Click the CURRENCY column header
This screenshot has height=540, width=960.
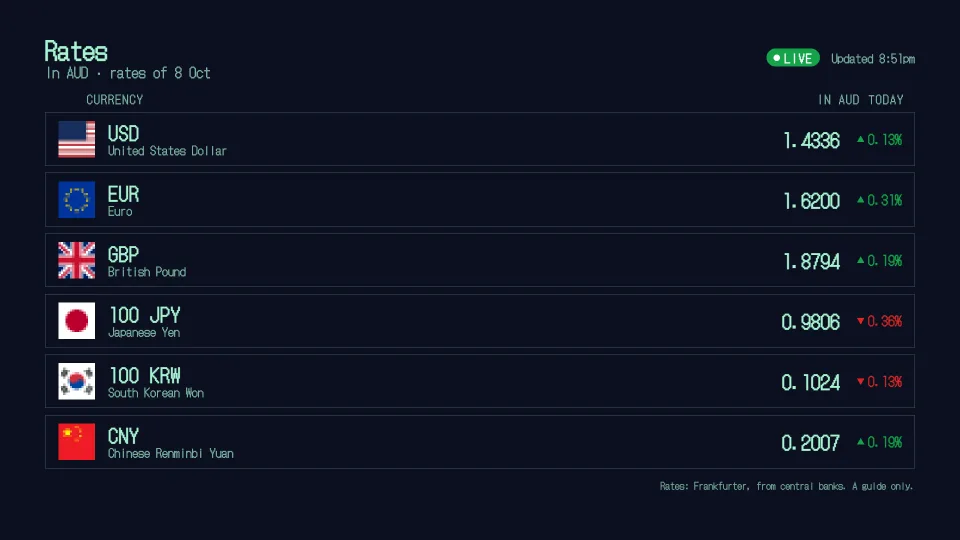114,100
